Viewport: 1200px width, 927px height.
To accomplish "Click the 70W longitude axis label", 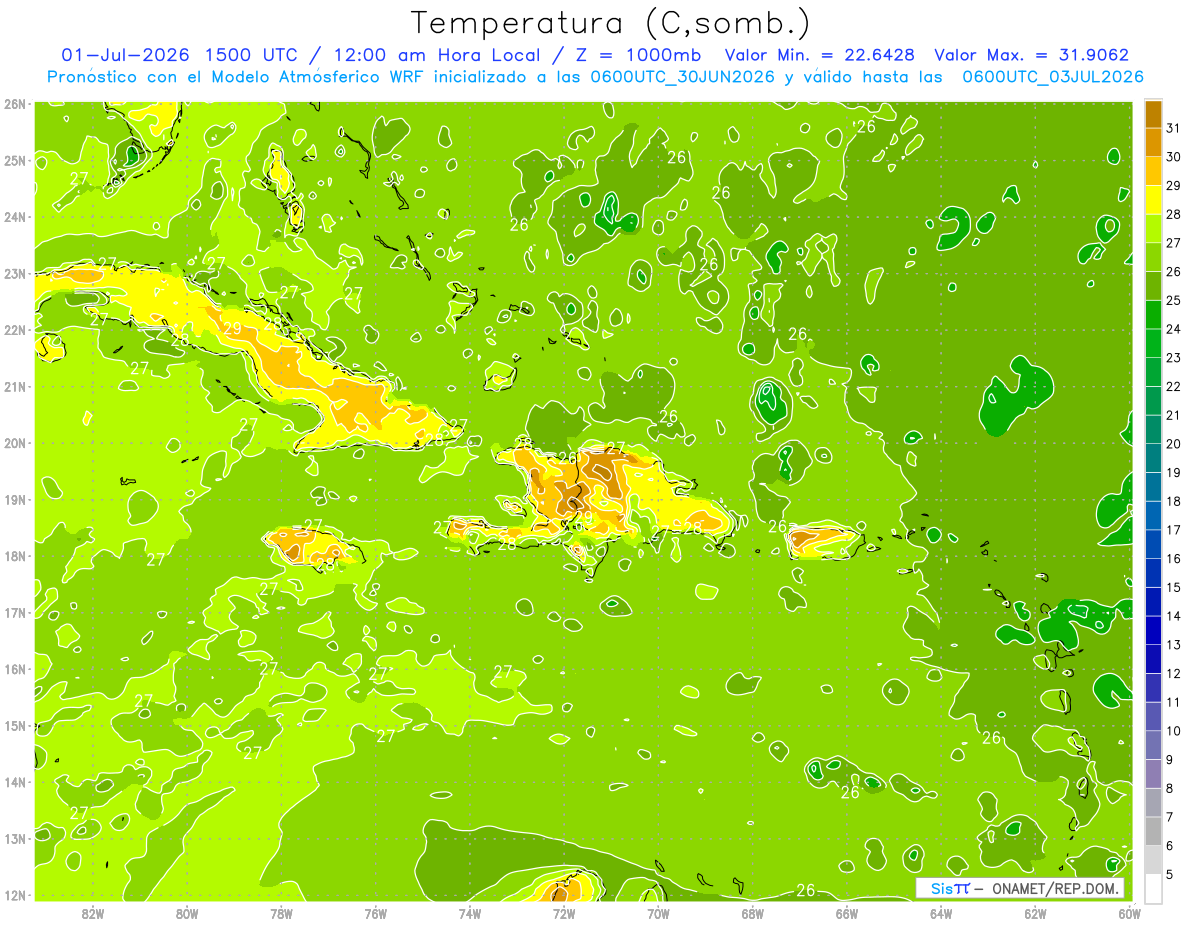I will 658,913.
